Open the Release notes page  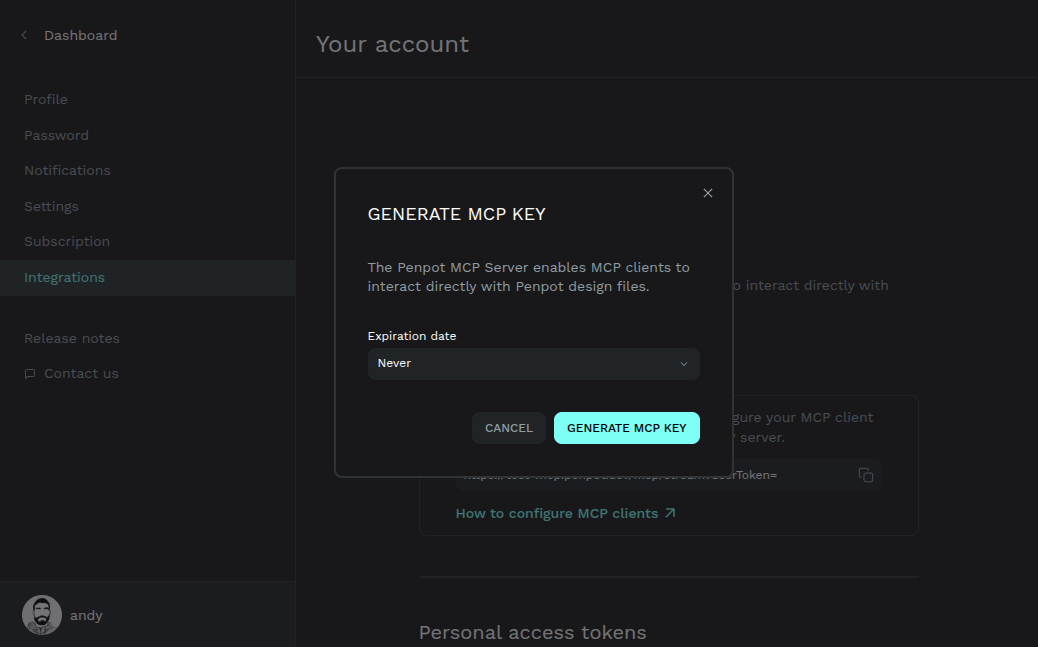pos(71,338)
